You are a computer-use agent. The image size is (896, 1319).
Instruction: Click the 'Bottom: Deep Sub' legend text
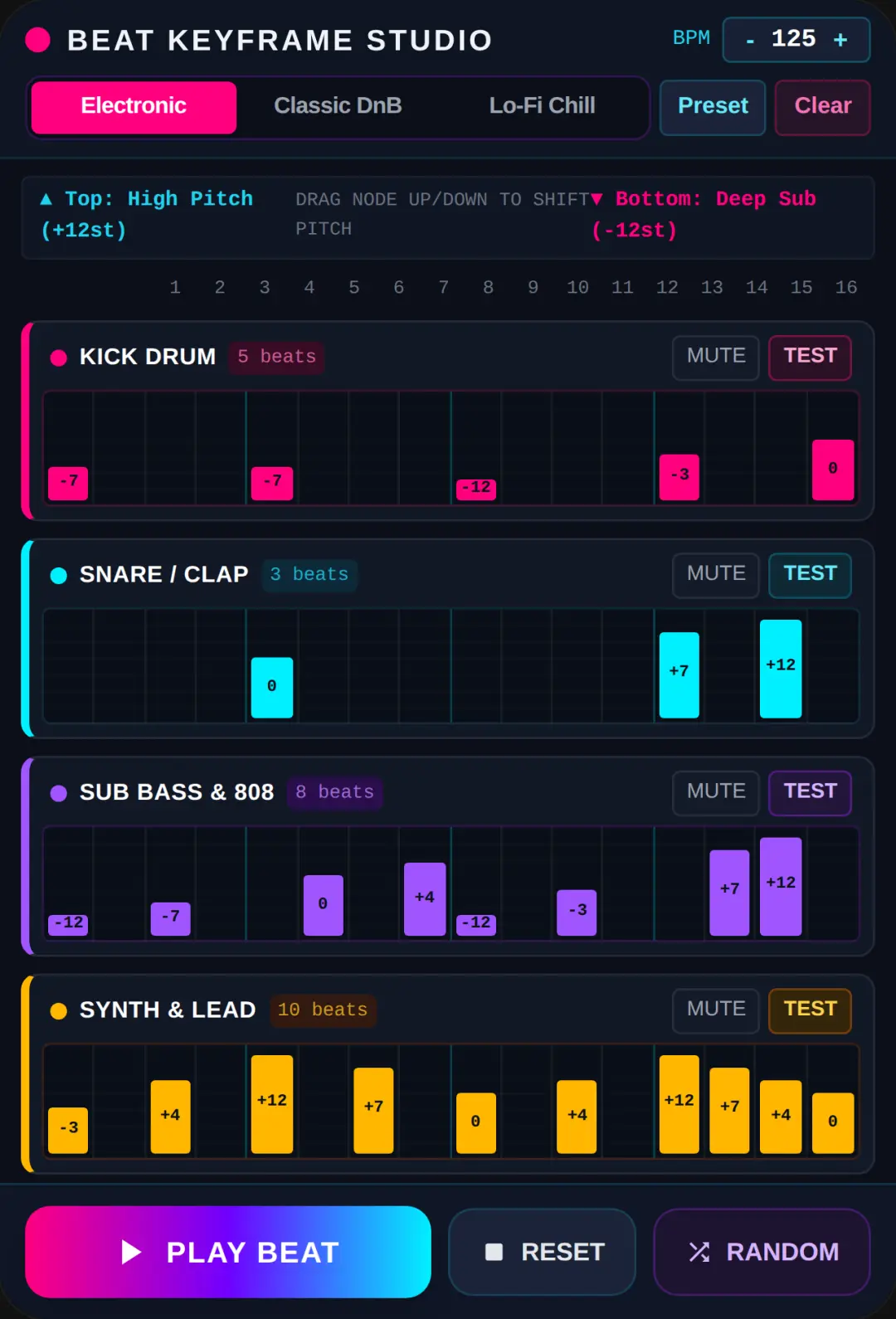703,215
